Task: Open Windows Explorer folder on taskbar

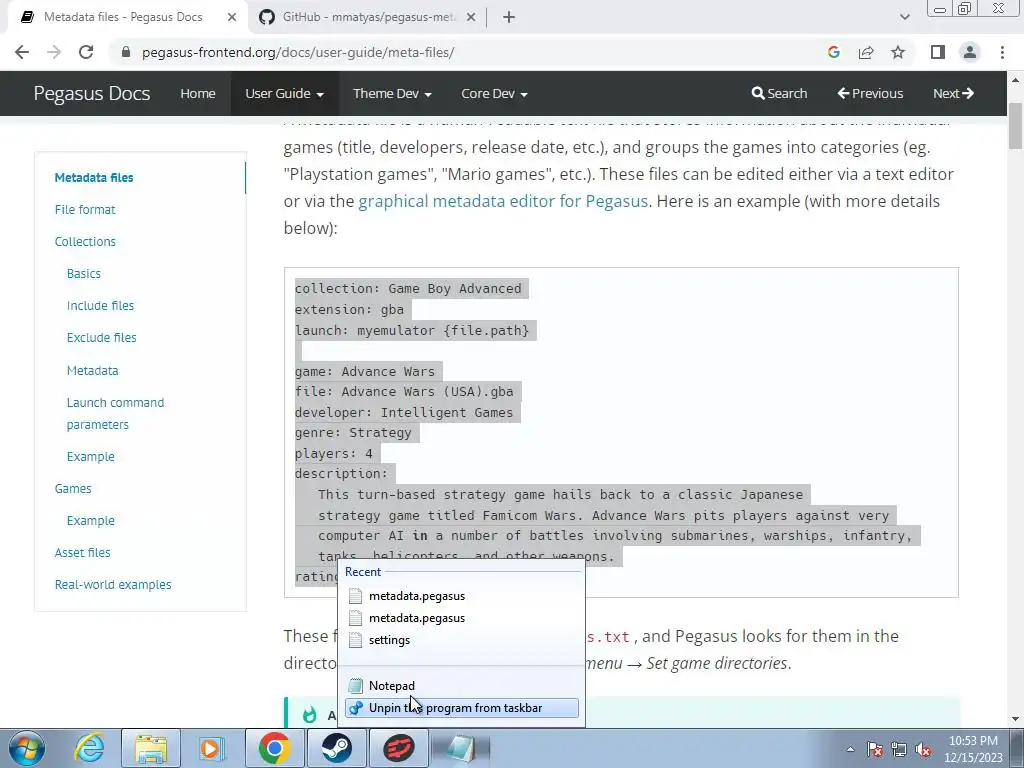Action: (x=151, y=748)
